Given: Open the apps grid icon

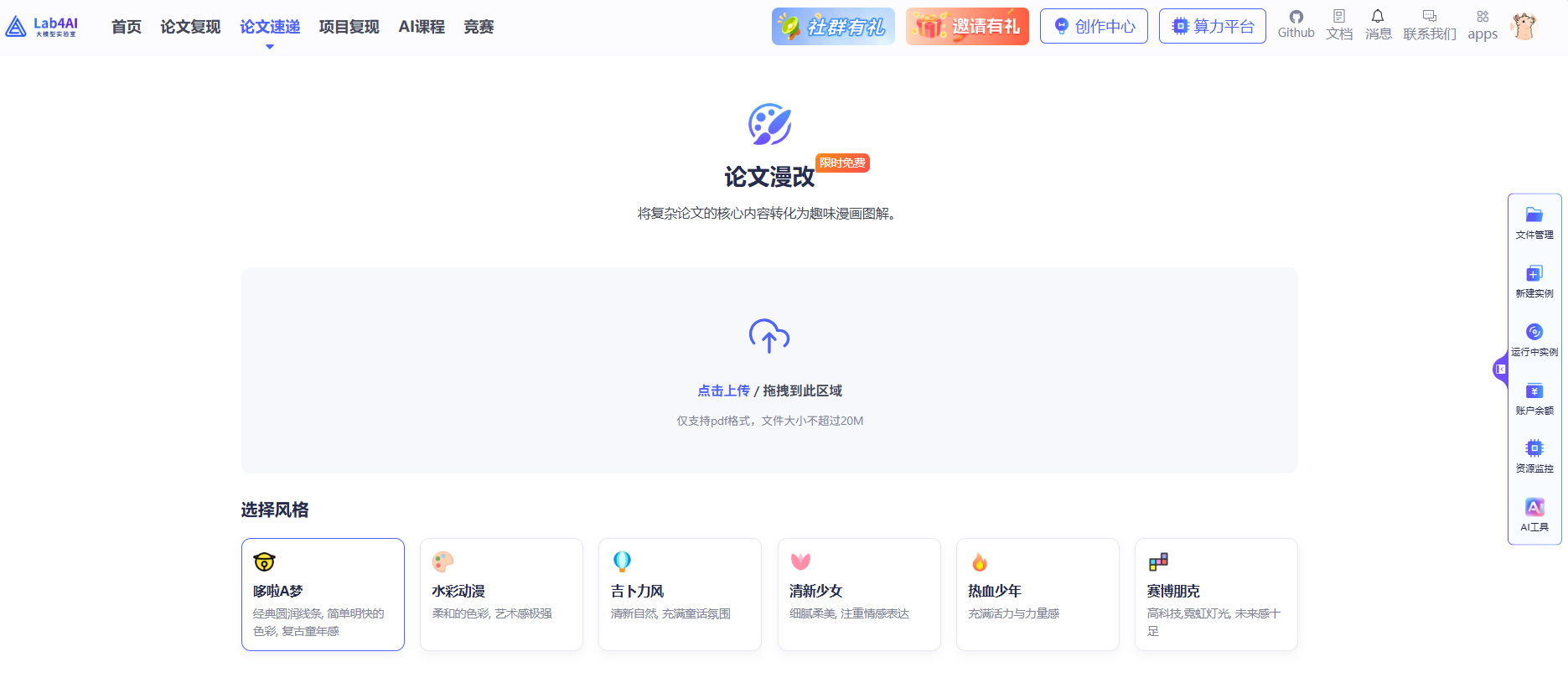Looking at the screenshot, I should [1483, 25].
